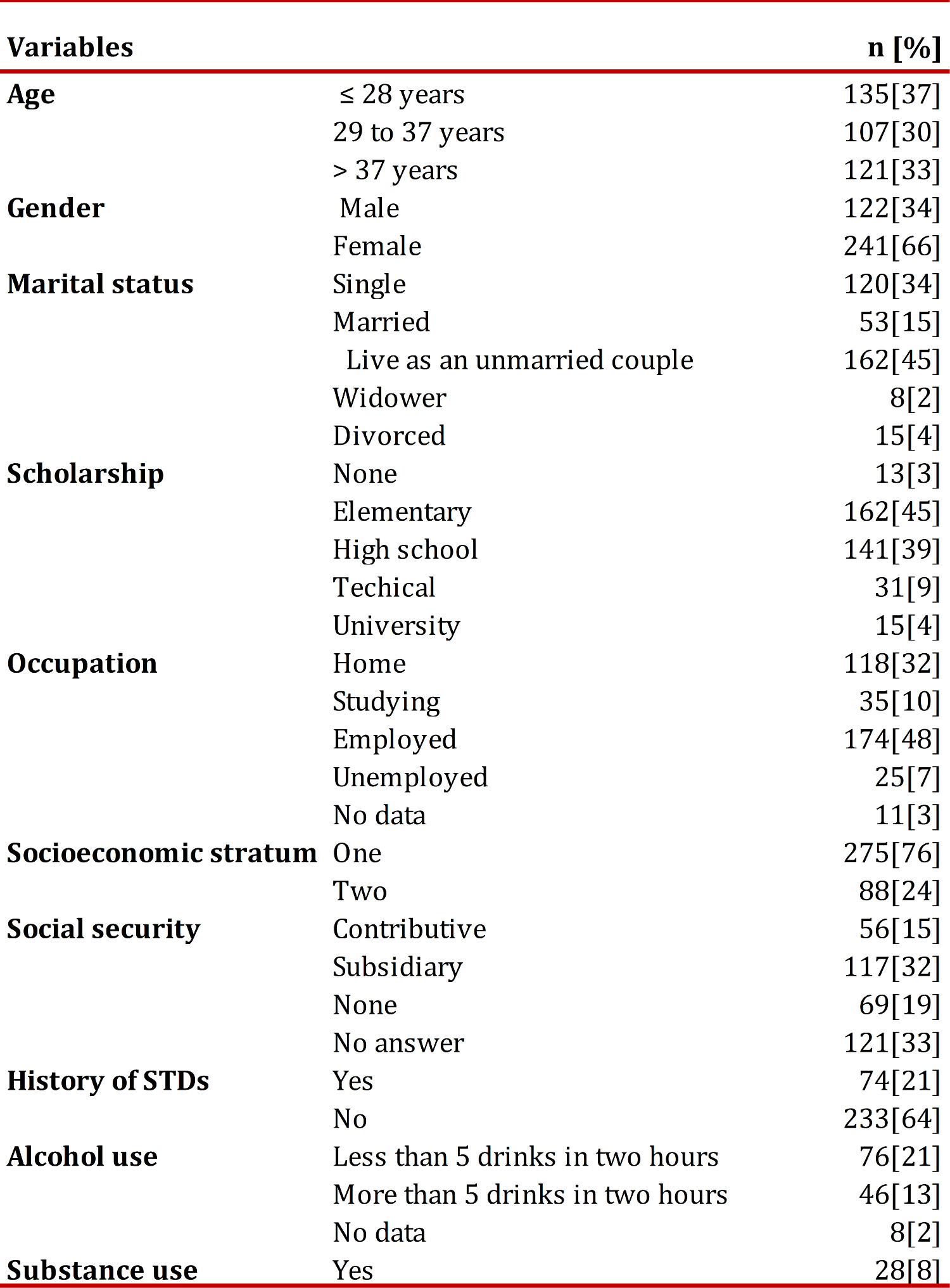The image size is (950, 1288).
Task: Click 'More than 5 drinks in two hours'
Action: pyautogui.click(x=531, y=1195)
